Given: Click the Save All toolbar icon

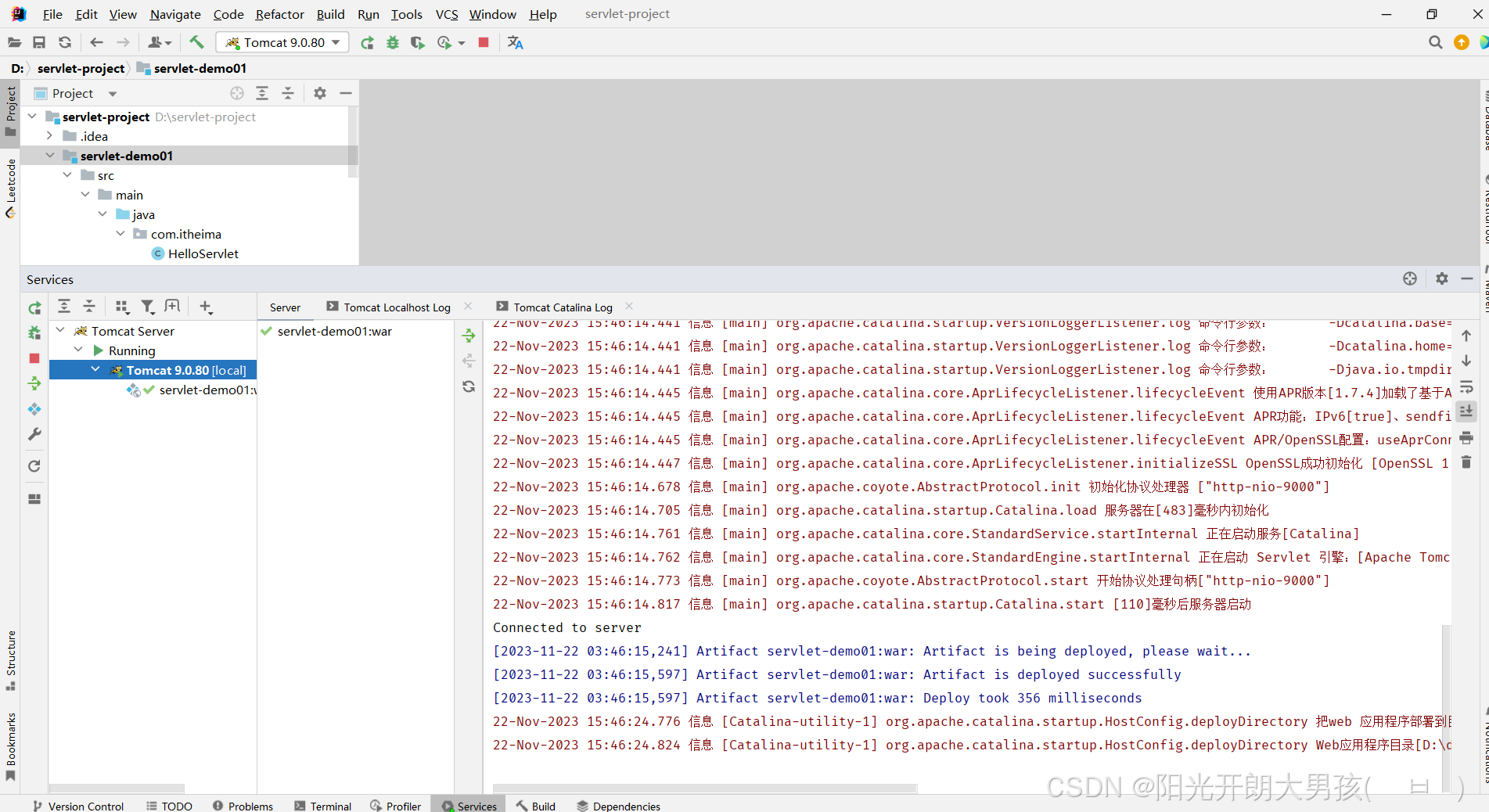Looking at the screenshot, I should [x=39, y=42].
